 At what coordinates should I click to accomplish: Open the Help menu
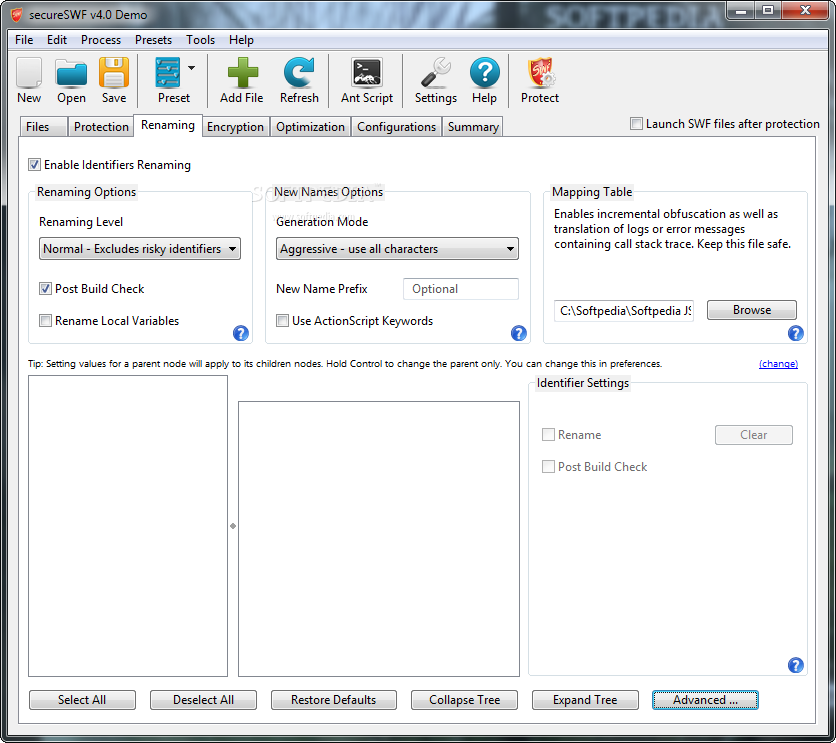[241, 40]
